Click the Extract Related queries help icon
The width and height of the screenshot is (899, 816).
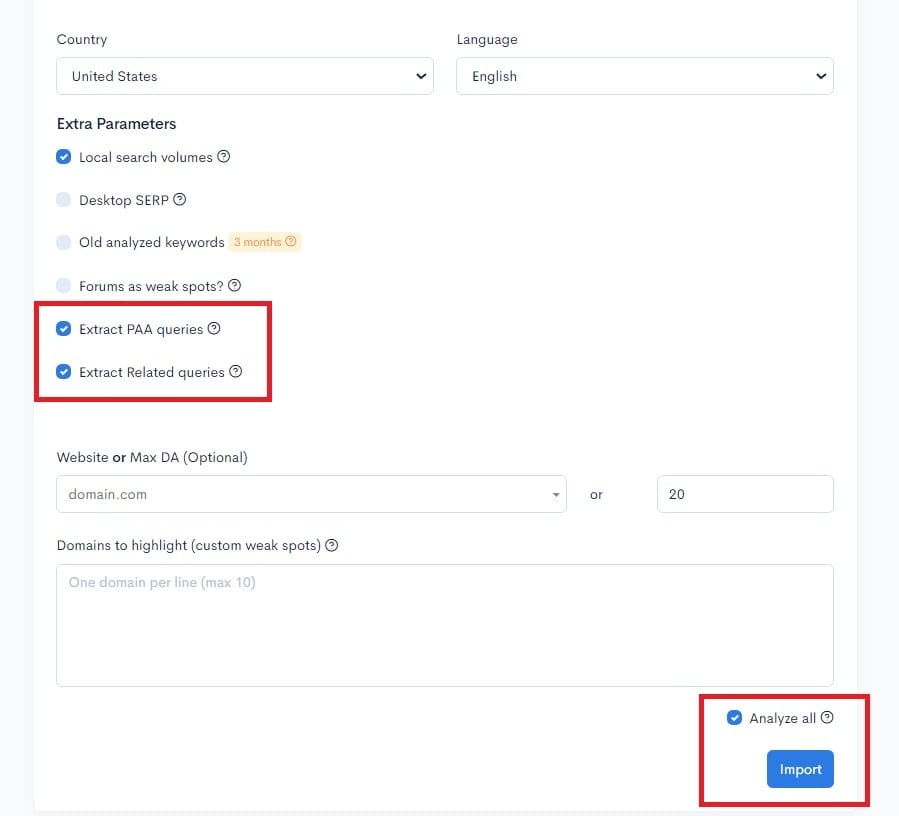(x=236, y=372)
